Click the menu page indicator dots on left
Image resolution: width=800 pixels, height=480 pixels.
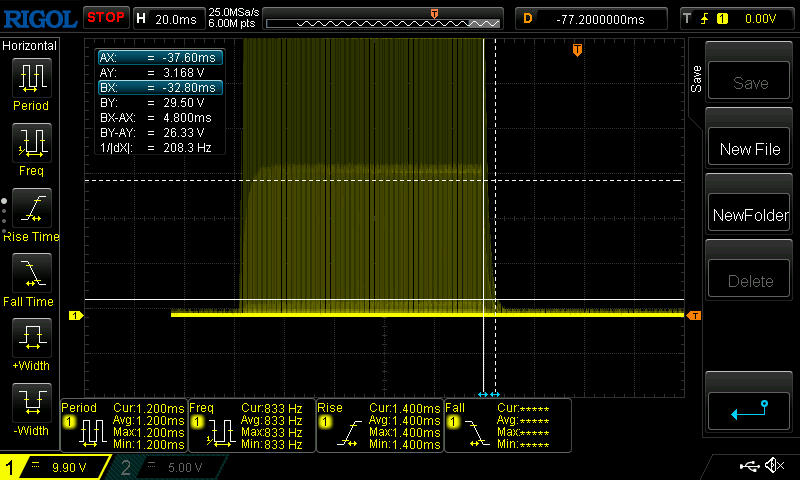click(4, 216)
